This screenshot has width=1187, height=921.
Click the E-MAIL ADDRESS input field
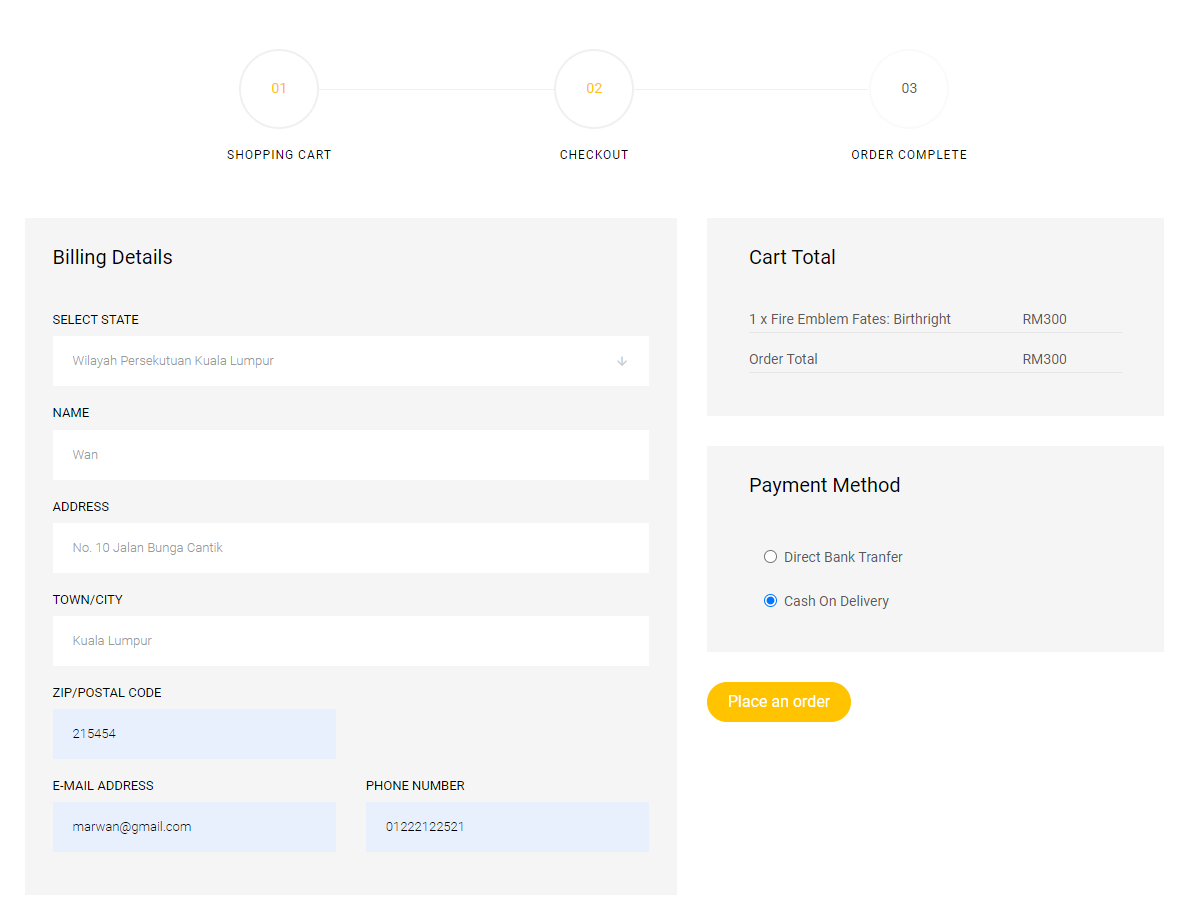point(194,826)
